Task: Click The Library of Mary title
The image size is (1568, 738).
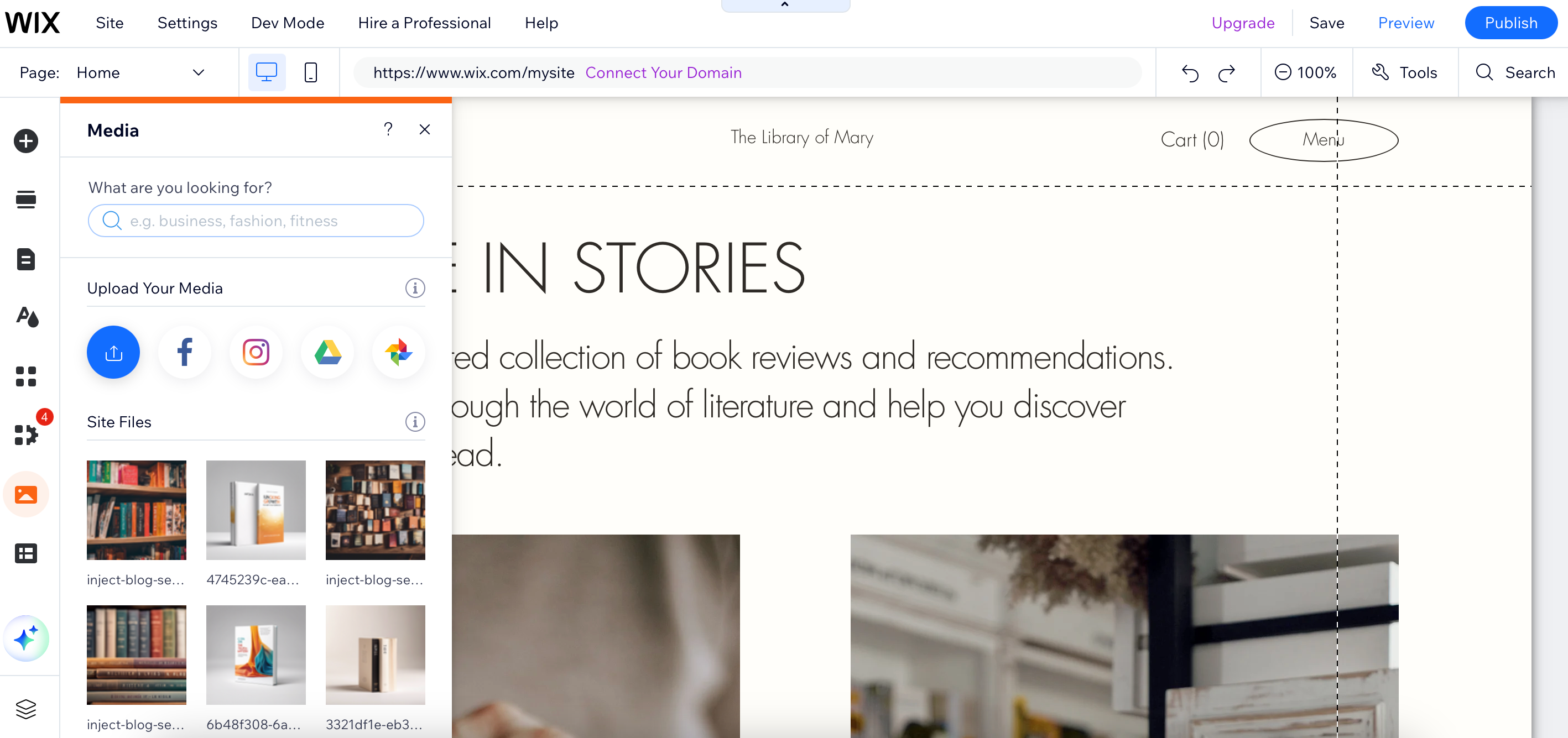Action: point(801,138)
